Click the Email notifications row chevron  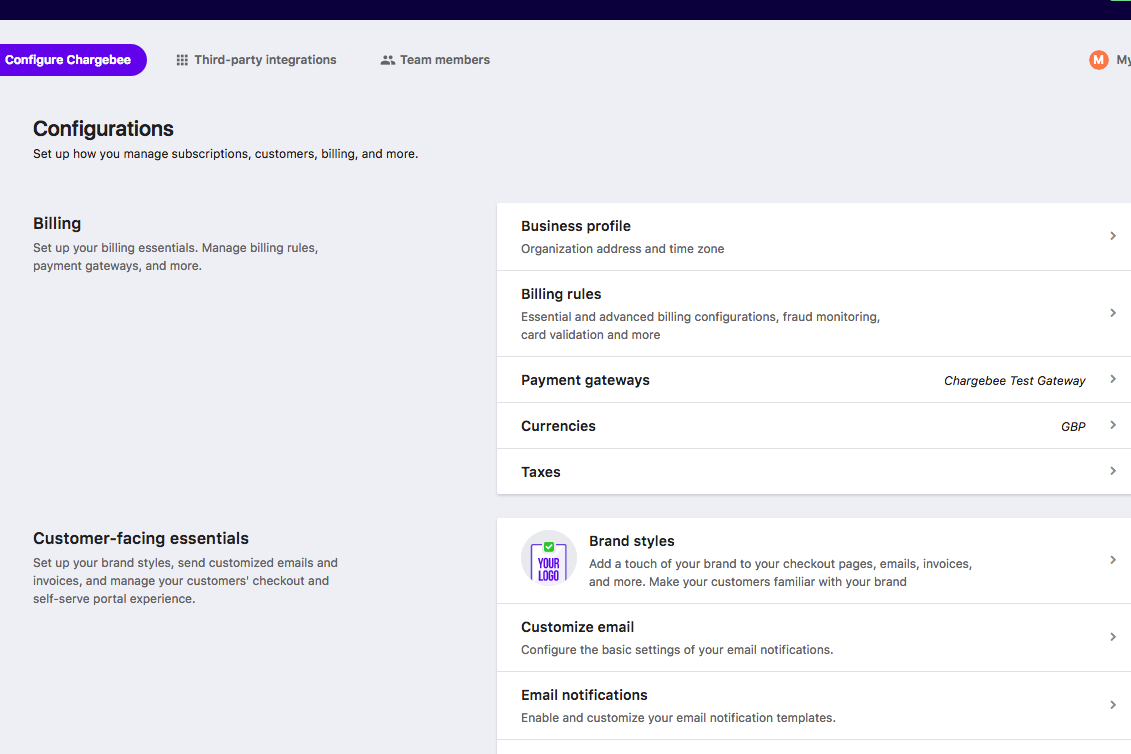coord(1113,705)
